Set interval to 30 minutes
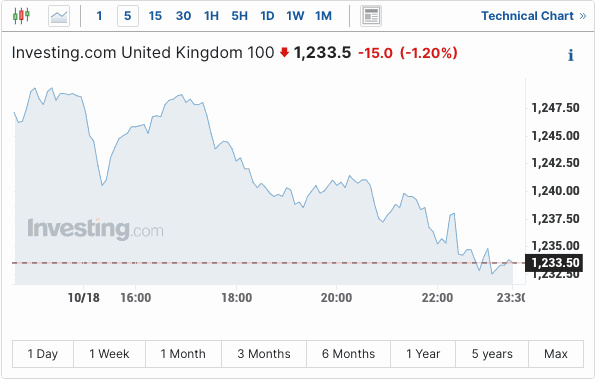 click(183, 16)
